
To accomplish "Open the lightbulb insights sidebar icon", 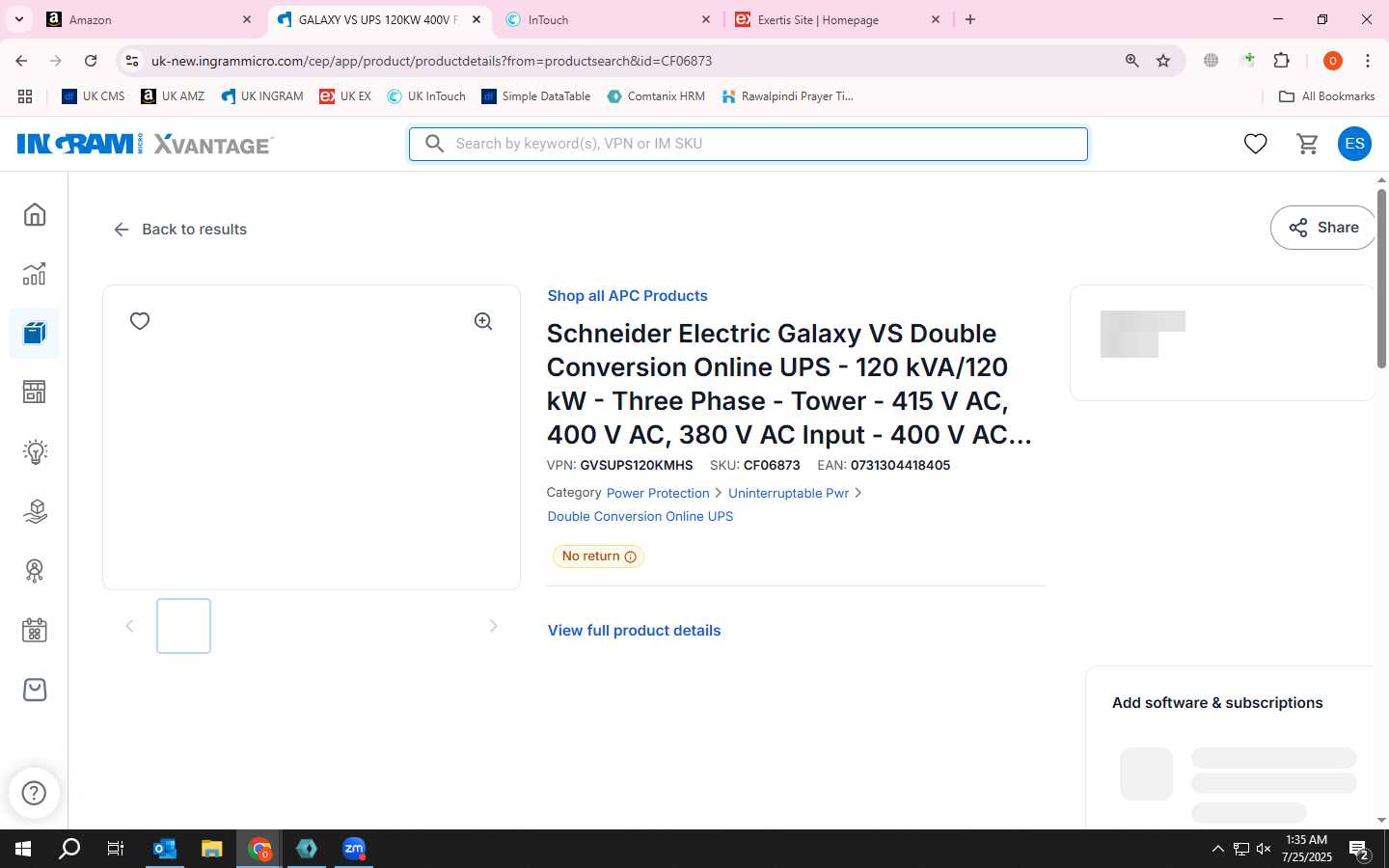I will pos(35,451).
